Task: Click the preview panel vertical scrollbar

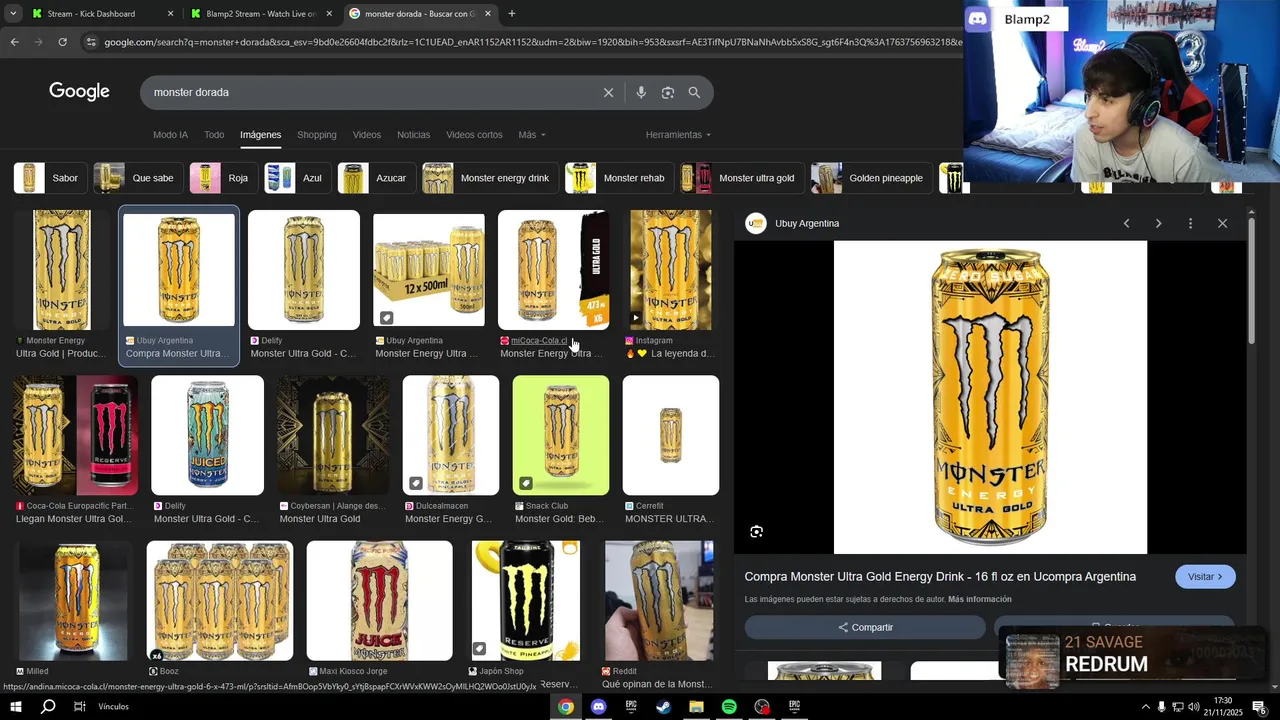Action: point(1251,282)
